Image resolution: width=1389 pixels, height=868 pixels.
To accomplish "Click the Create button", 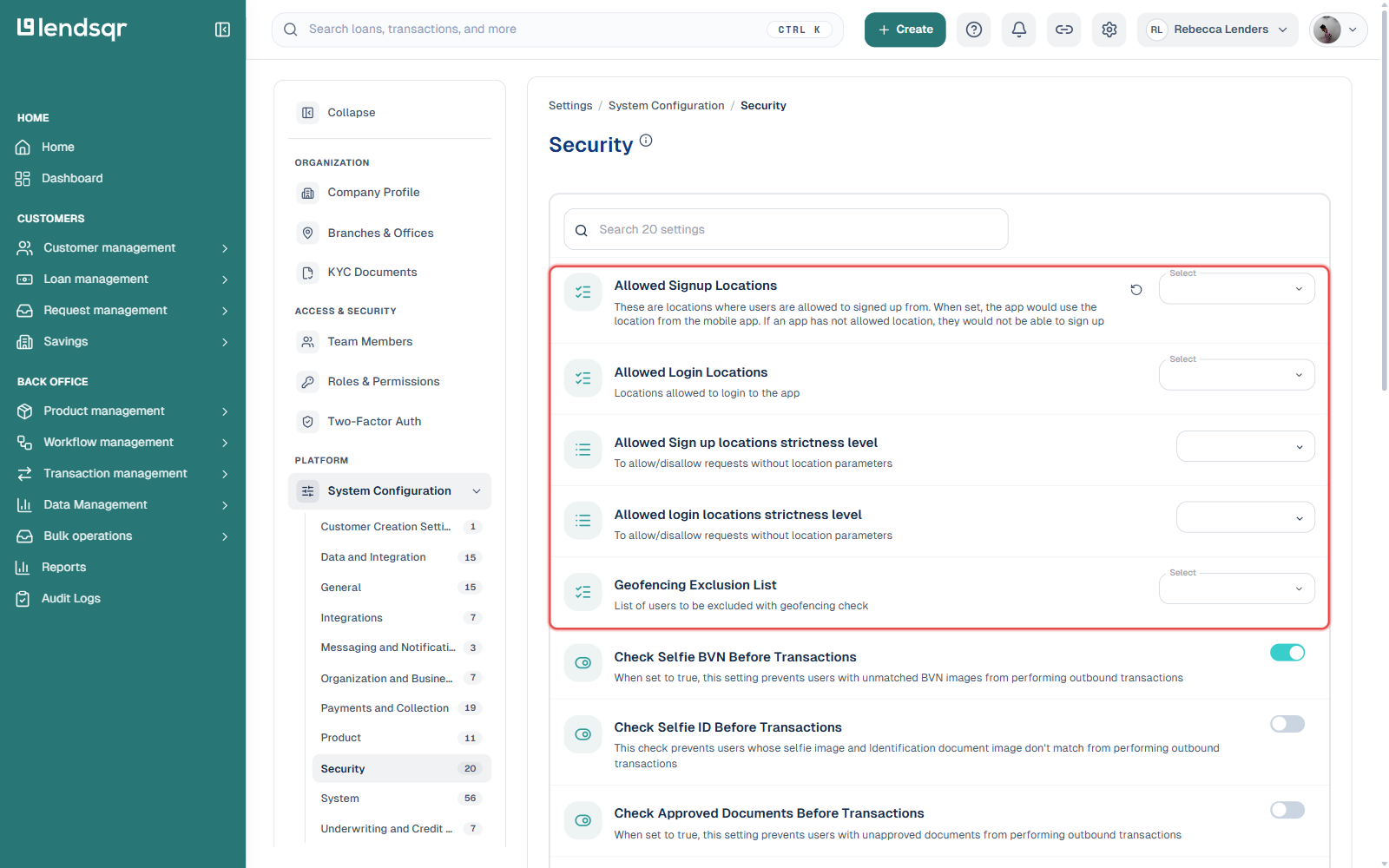I will coord(905,30).
